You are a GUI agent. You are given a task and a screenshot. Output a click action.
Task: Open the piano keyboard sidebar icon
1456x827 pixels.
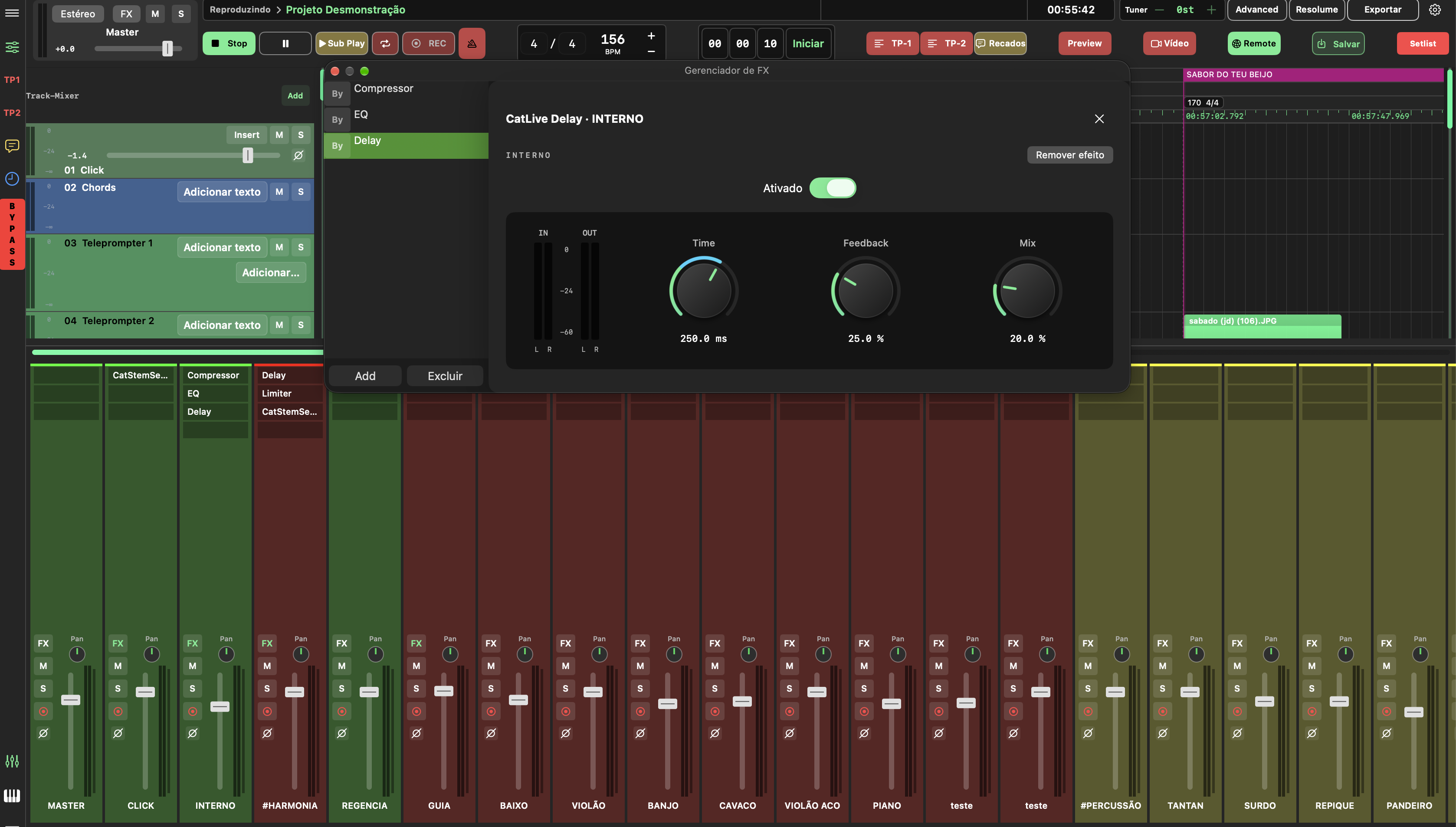click(x=12, y=795)
